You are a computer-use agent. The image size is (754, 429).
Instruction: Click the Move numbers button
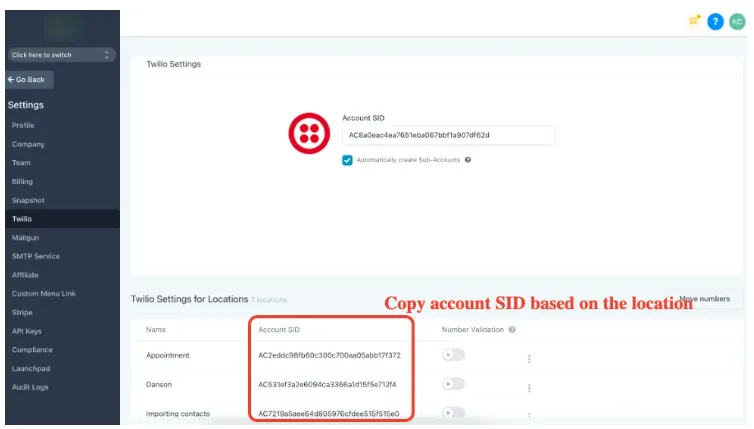(704, 299)
